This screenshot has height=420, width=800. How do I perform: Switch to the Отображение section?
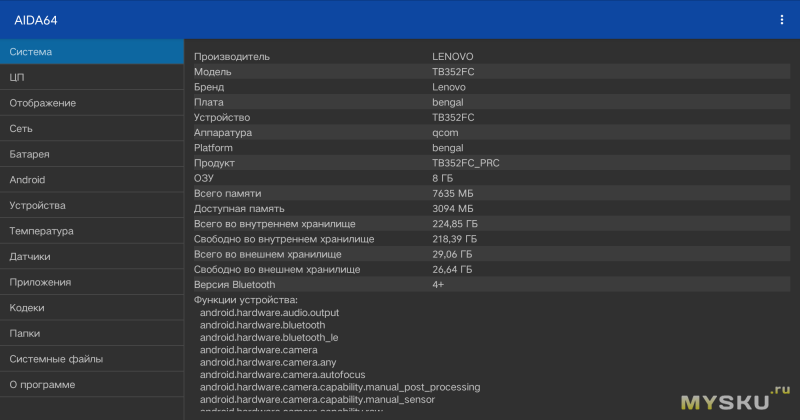(92, 103)
